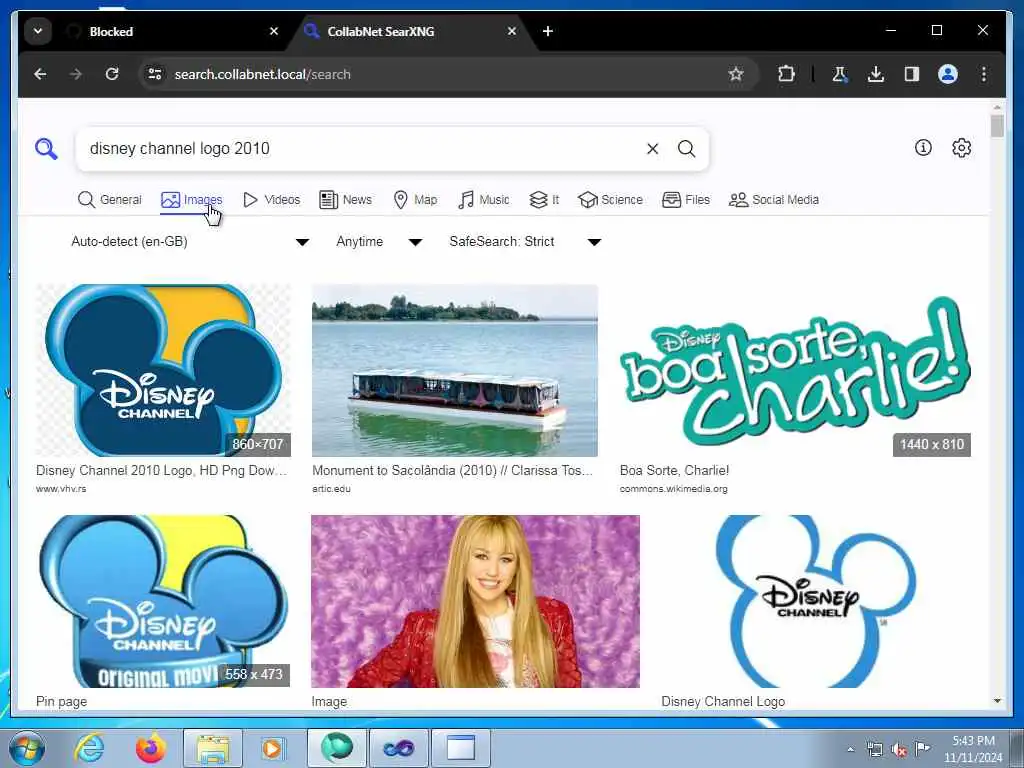The width and height of the screenshot is (1024, 768).
Task: Click the 'Disney Channel 2010 Logo, HD Png' title
Action: pyautogui.click(x=161, y=470)
